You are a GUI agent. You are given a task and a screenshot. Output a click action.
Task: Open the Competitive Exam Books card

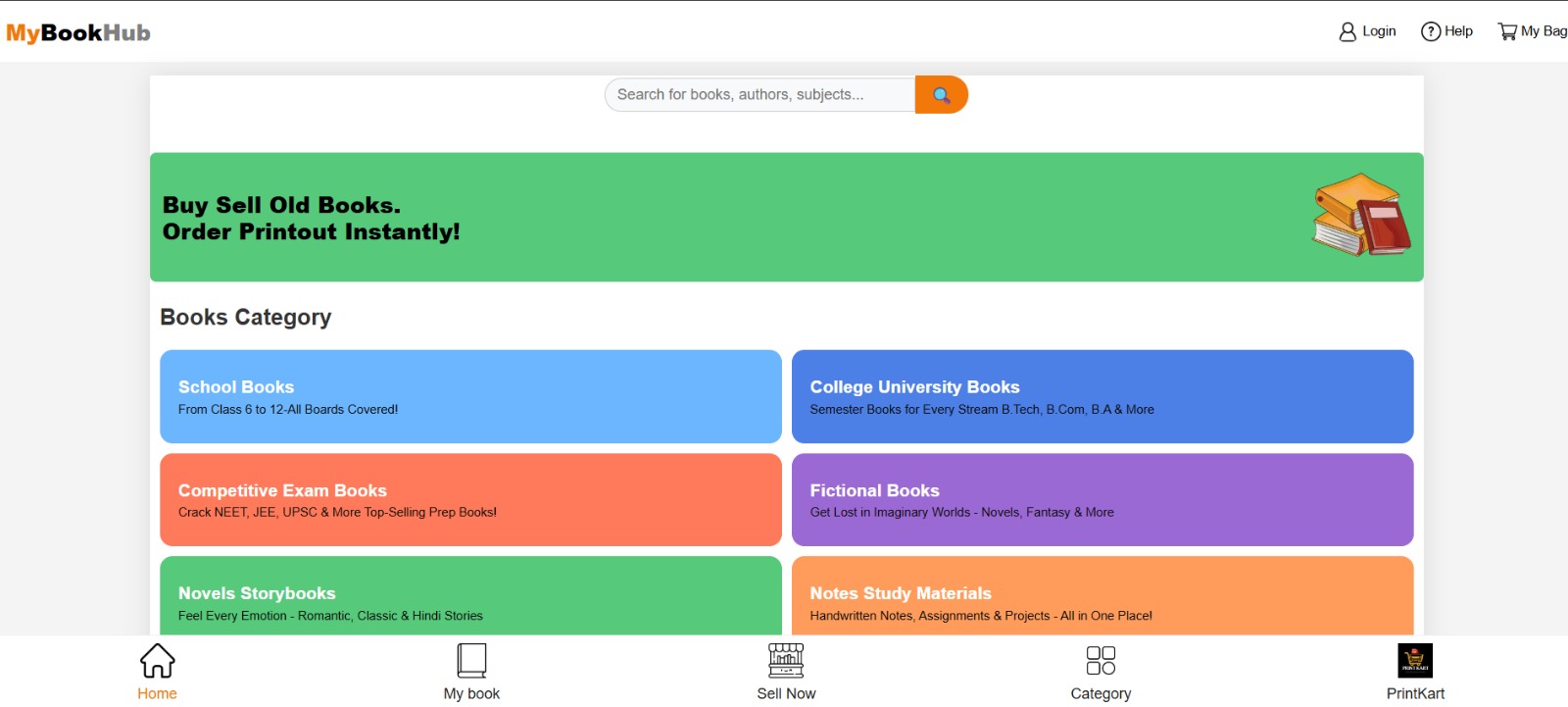(x=470, y=499)
